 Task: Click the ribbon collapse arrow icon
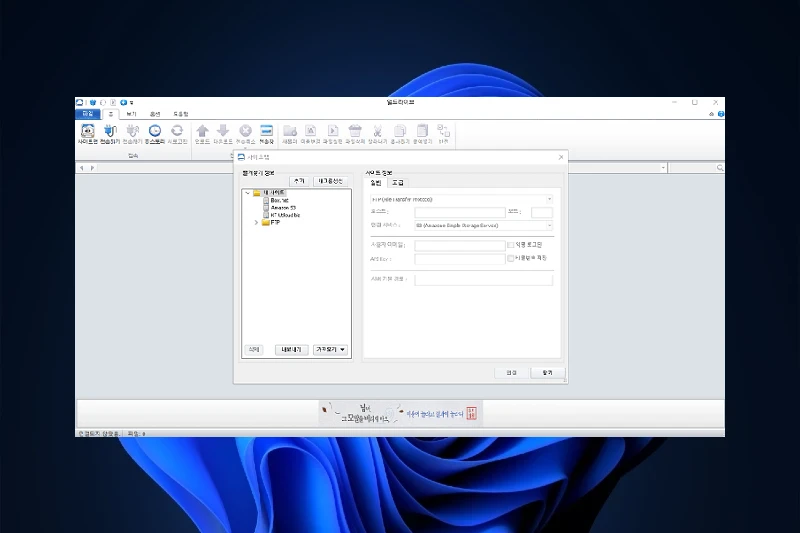pos(711,114)
